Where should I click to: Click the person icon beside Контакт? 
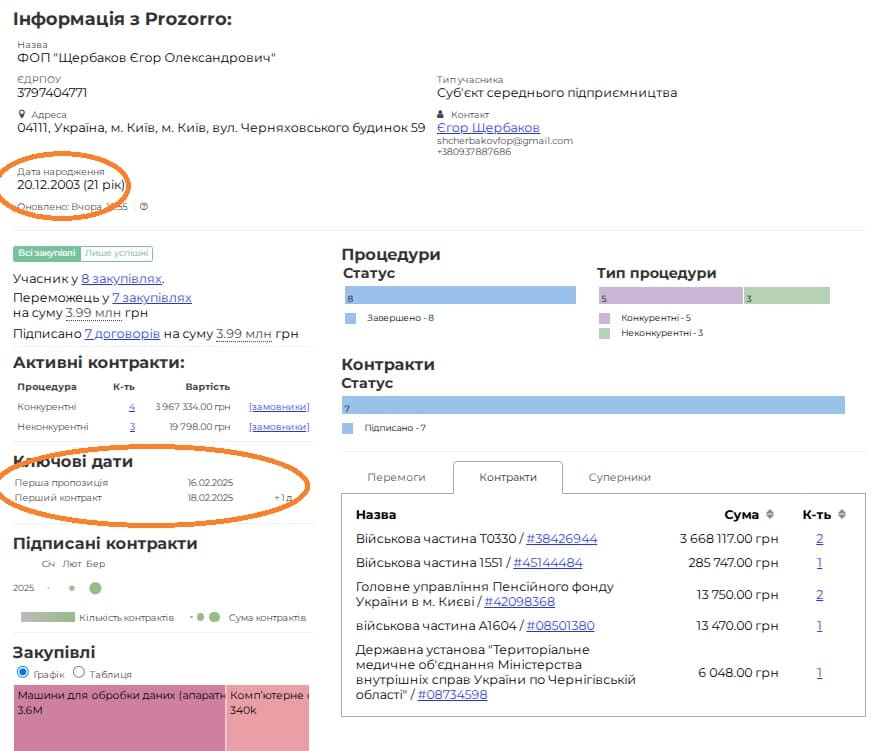[442, 115]
